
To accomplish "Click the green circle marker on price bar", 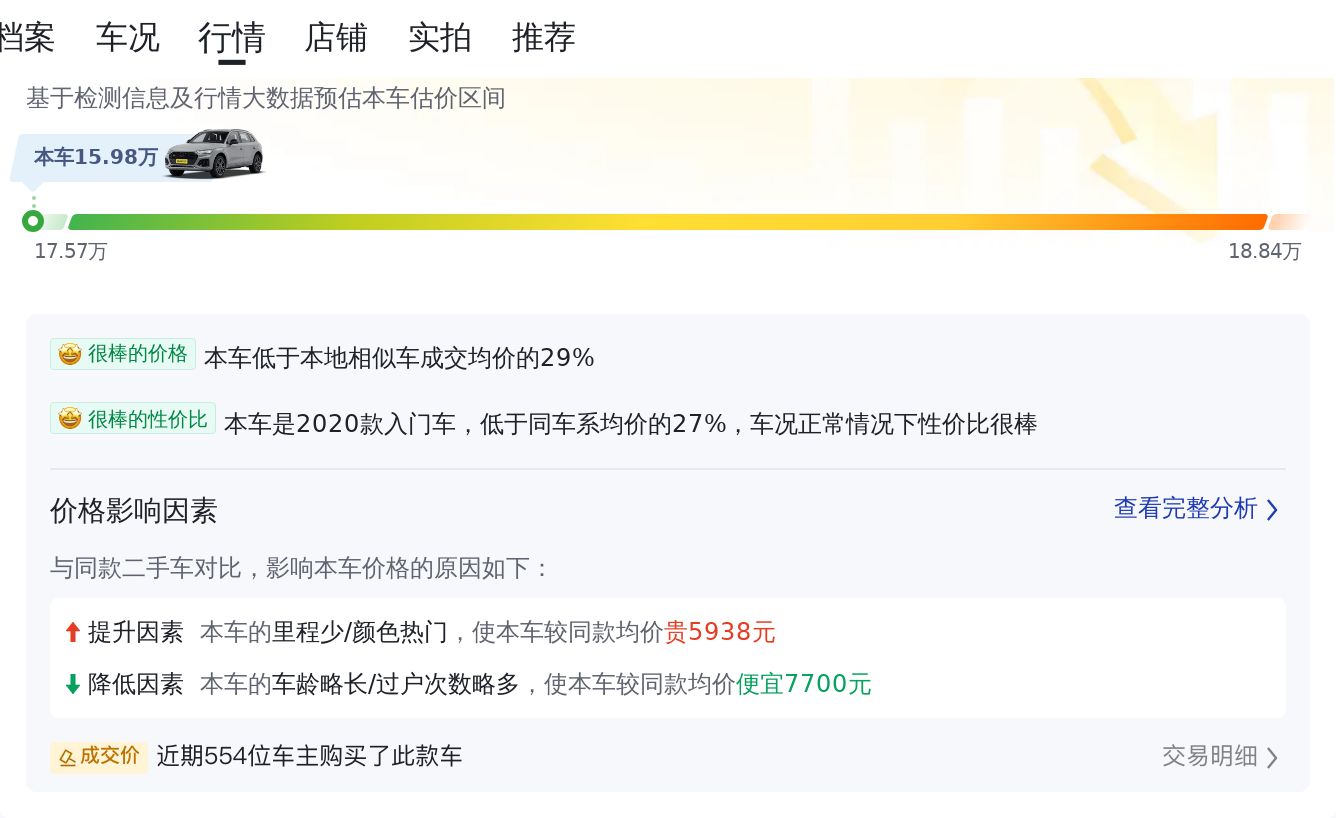I will pos(33,221).
